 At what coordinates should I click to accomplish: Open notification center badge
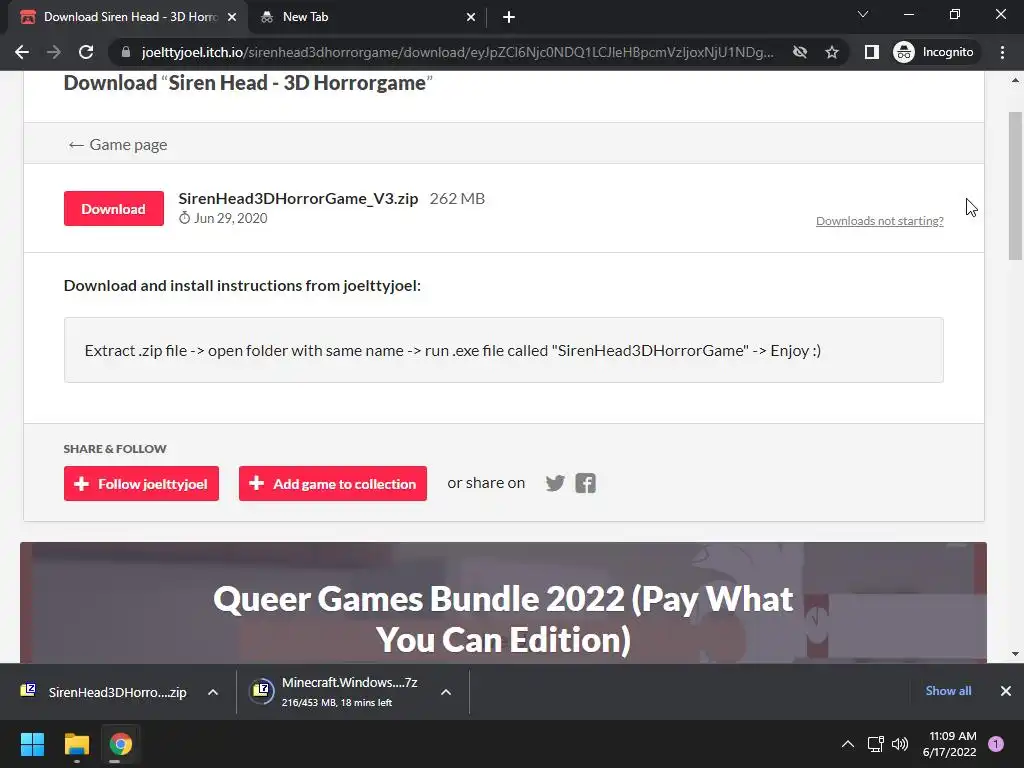(x=996, y=744)
